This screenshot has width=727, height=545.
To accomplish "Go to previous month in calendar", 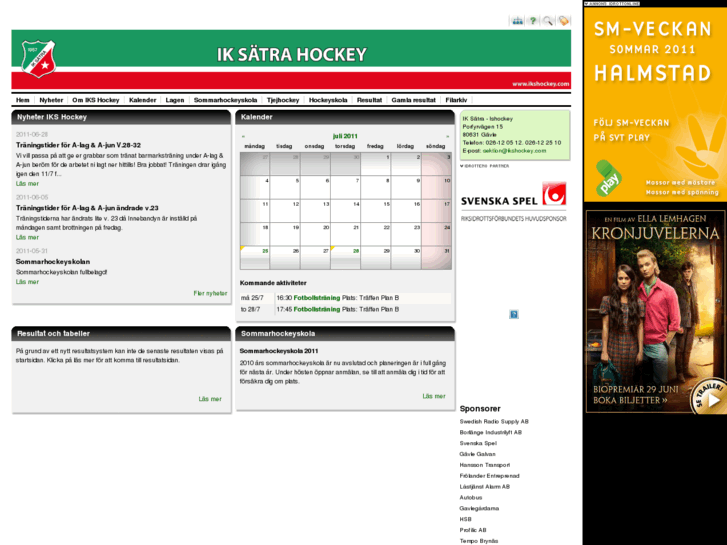I will pos(243,136).
